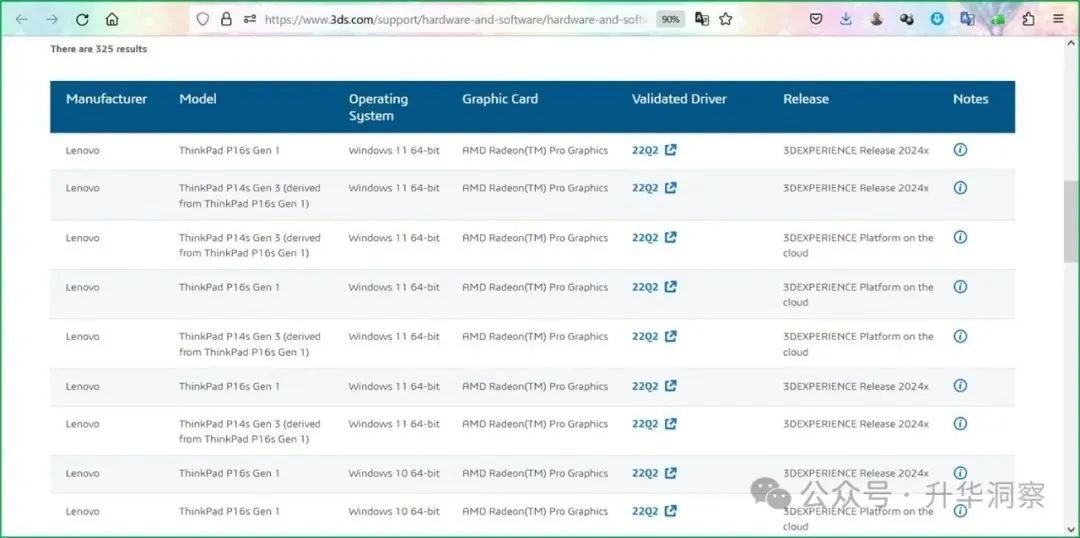Open the Save to Pocket icon

816,19
